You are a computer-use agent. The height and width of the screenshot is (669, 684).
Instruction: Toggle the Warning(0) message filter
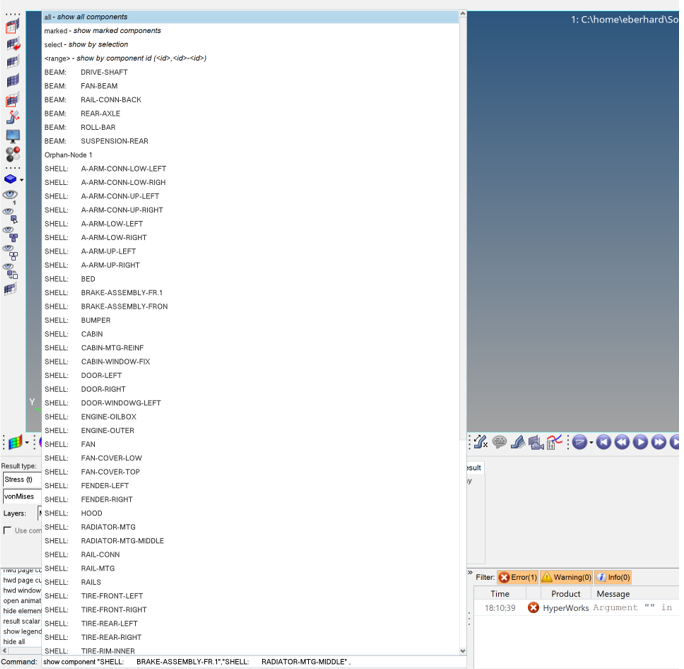coord(566,577)
